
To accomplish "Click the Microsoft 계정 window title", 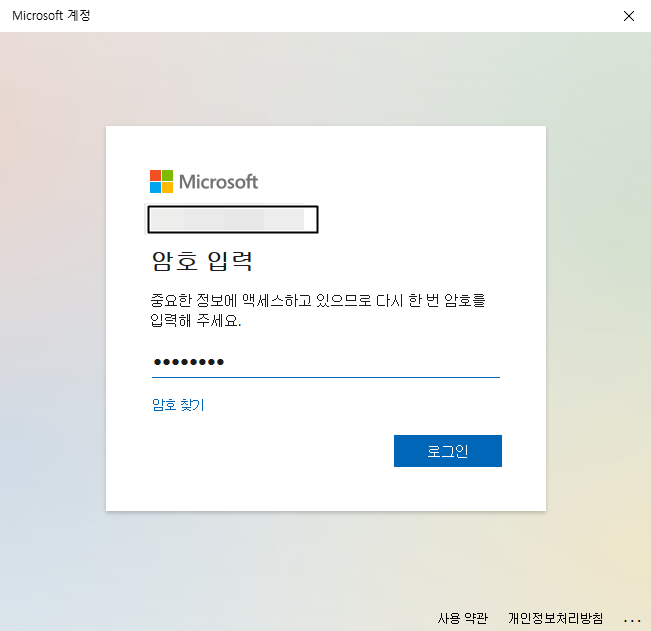I will tap(51, 16).
